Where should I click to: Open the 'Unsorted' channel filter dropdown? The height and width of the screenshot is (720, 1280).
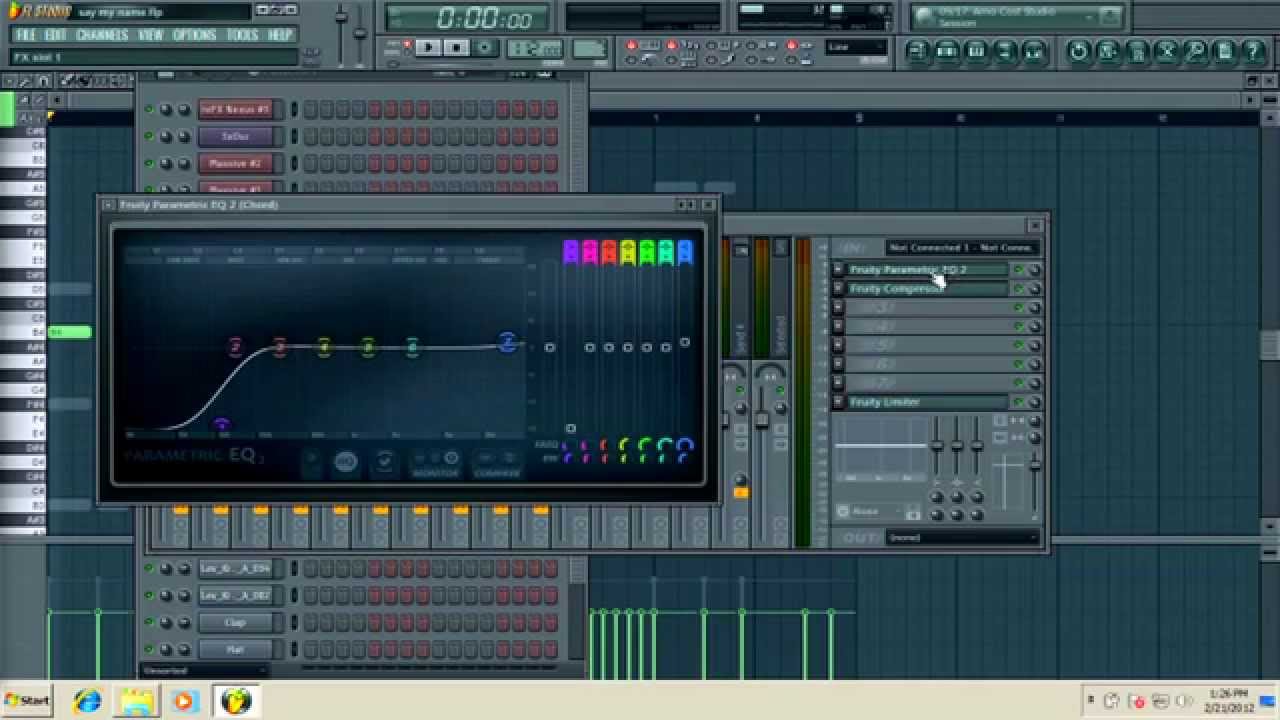[205, 670]
